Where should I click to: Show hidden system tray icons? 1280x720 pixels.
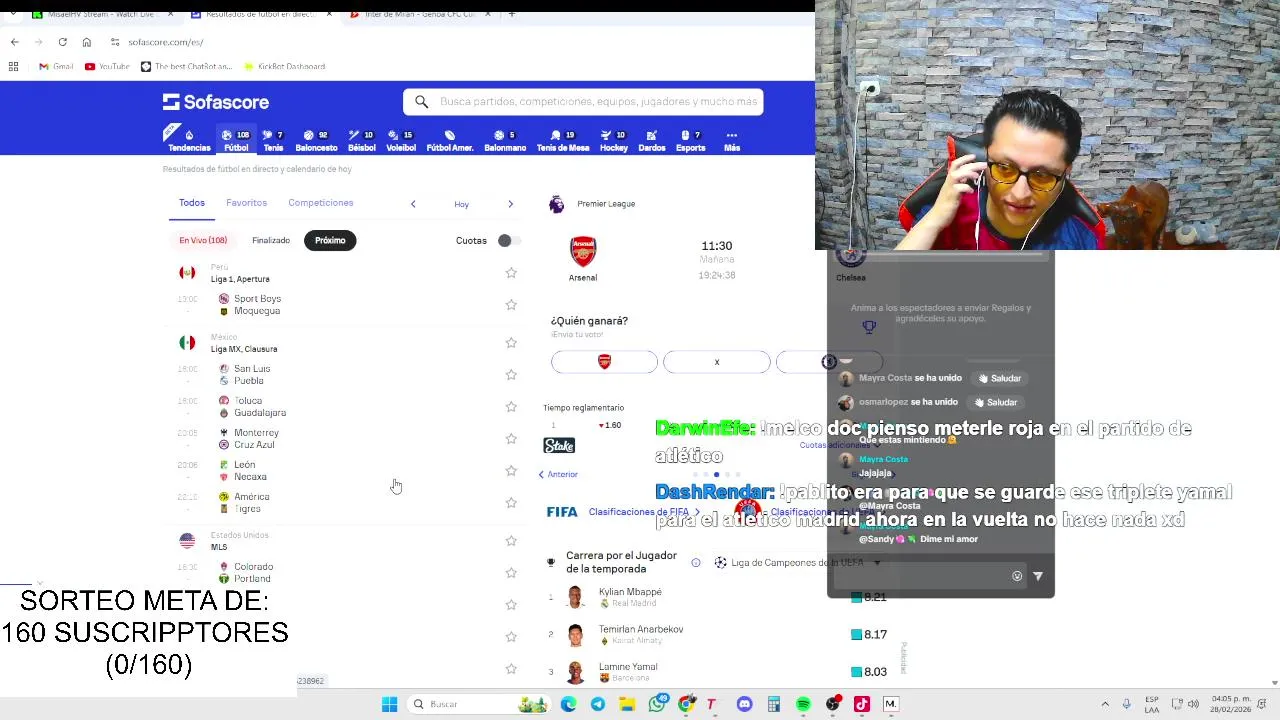(x=1105, y=704)
